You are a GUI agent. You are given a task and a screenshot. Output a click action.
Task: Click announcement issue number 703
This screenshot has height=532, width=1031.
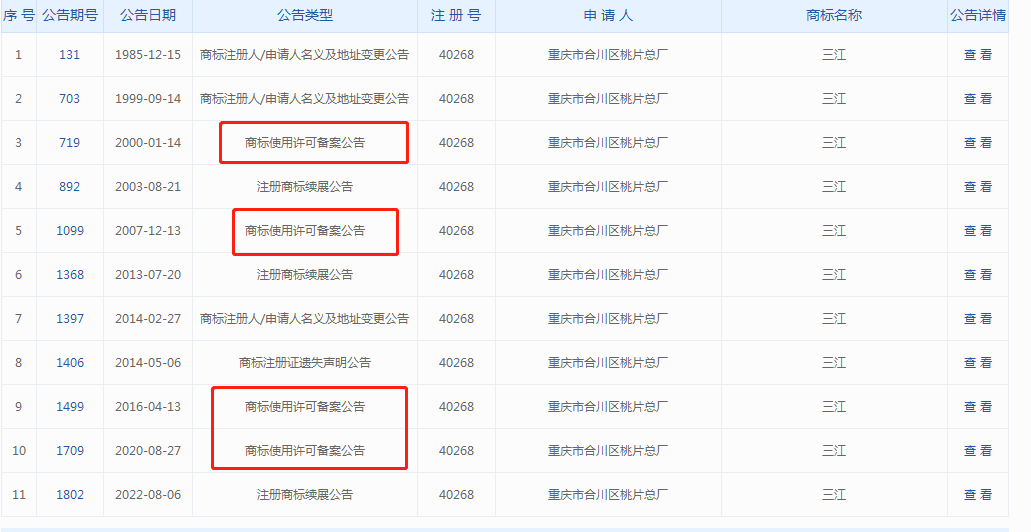click(70, 99)
